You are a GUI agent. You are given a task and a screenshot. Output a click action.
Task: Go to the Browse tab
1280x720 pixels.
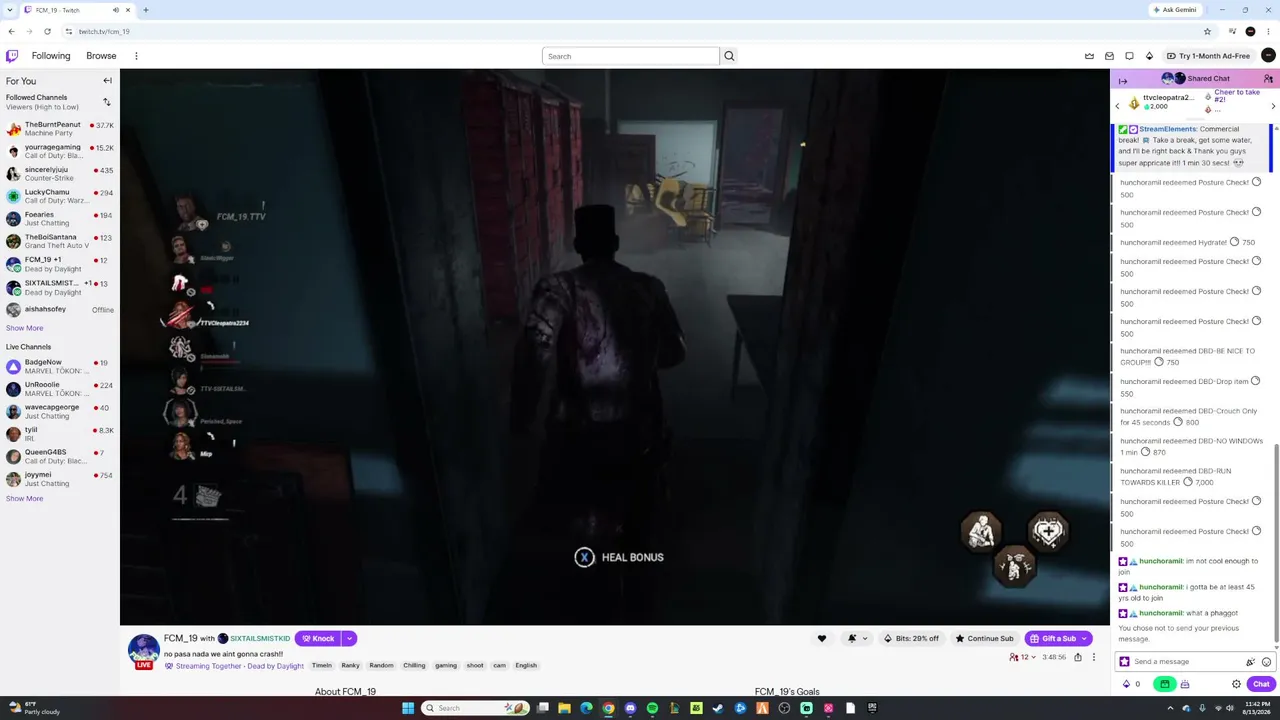pos(101,56)
